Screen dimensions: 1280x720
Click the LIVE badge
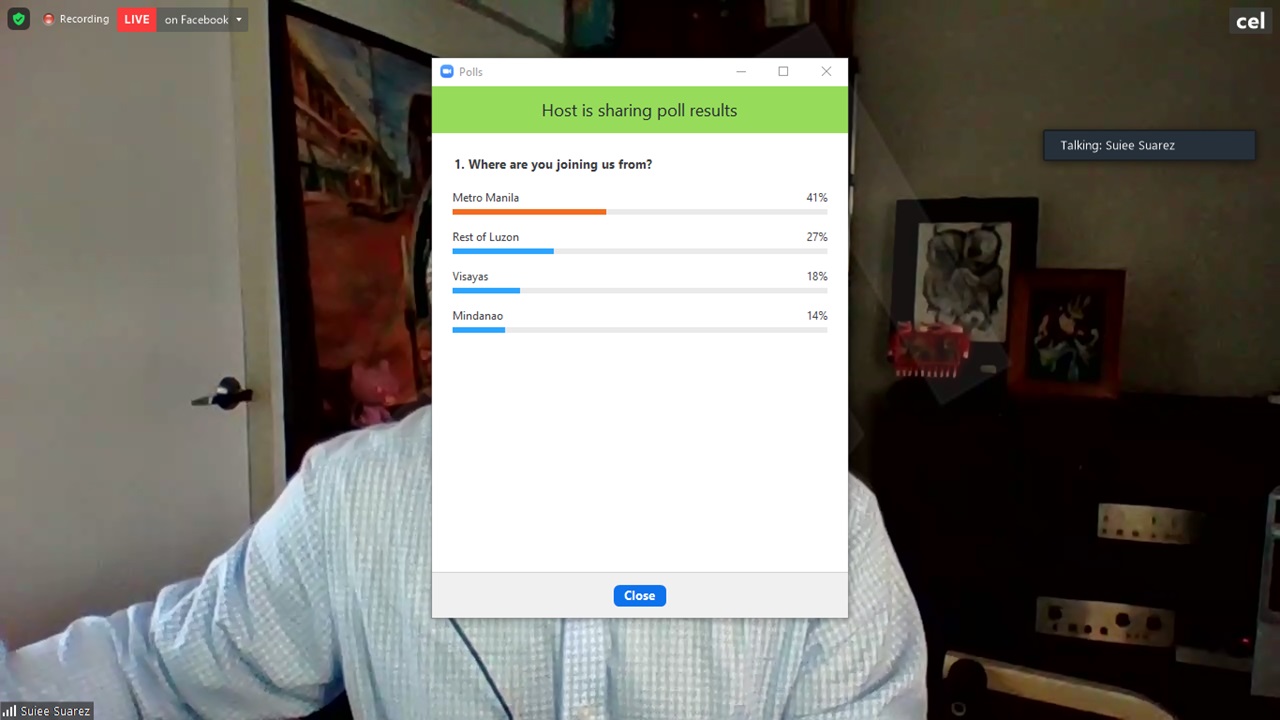pos(137,19)
